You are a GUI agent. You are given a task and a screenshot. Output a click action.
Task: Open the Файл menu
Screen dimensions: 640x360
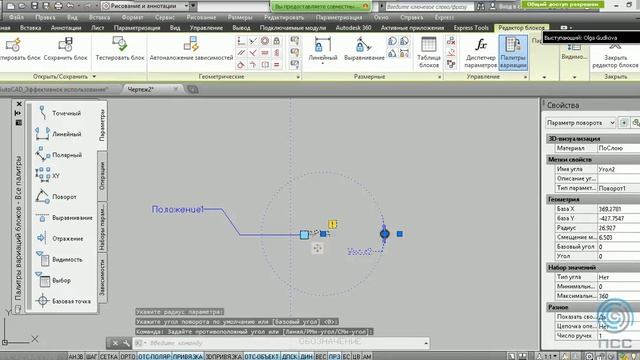(16, 17)
